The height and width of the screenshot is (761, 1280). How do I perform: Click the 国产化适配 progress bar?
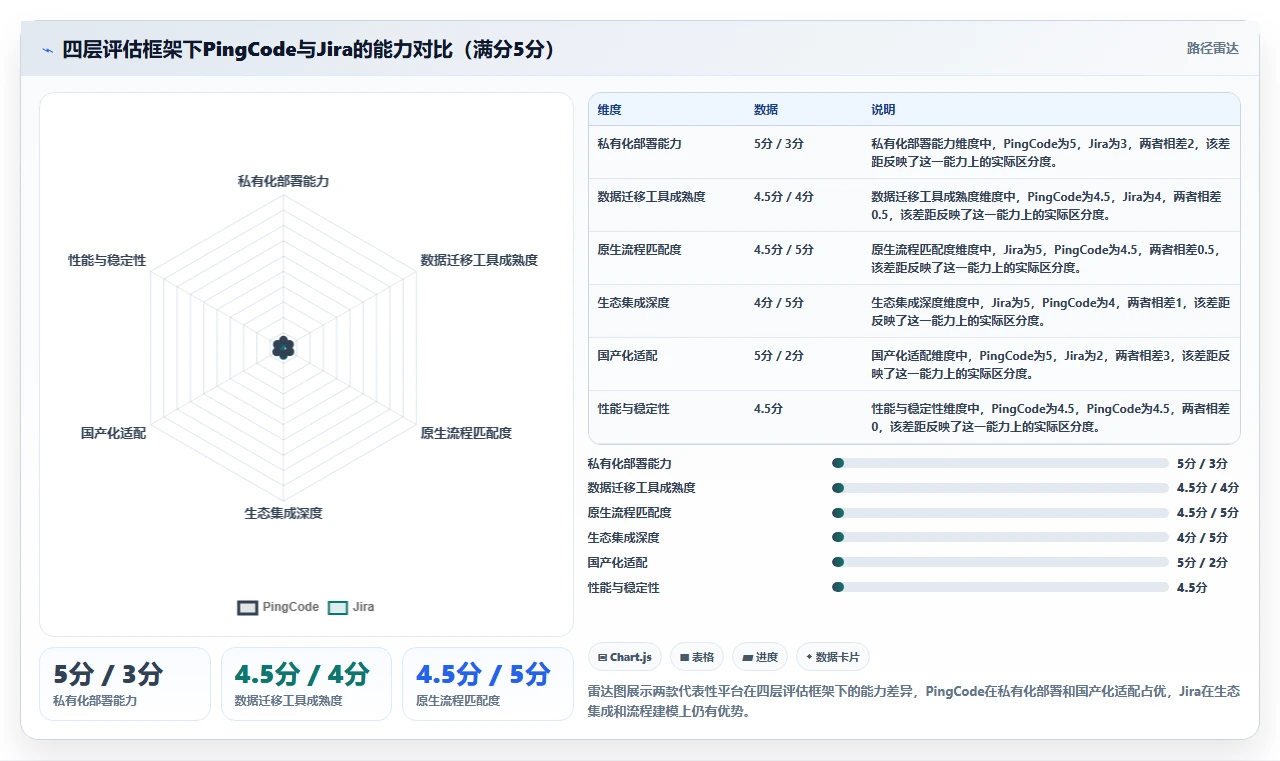tap(1000, 563)
